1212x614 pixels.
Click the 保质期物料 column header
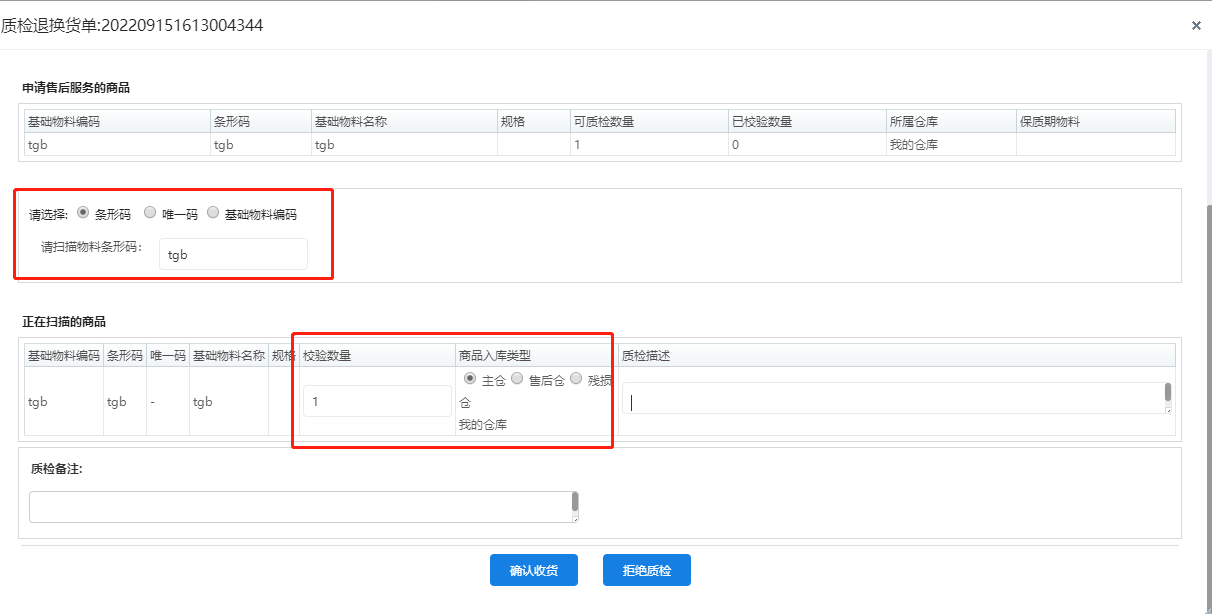click(1096, 121)
